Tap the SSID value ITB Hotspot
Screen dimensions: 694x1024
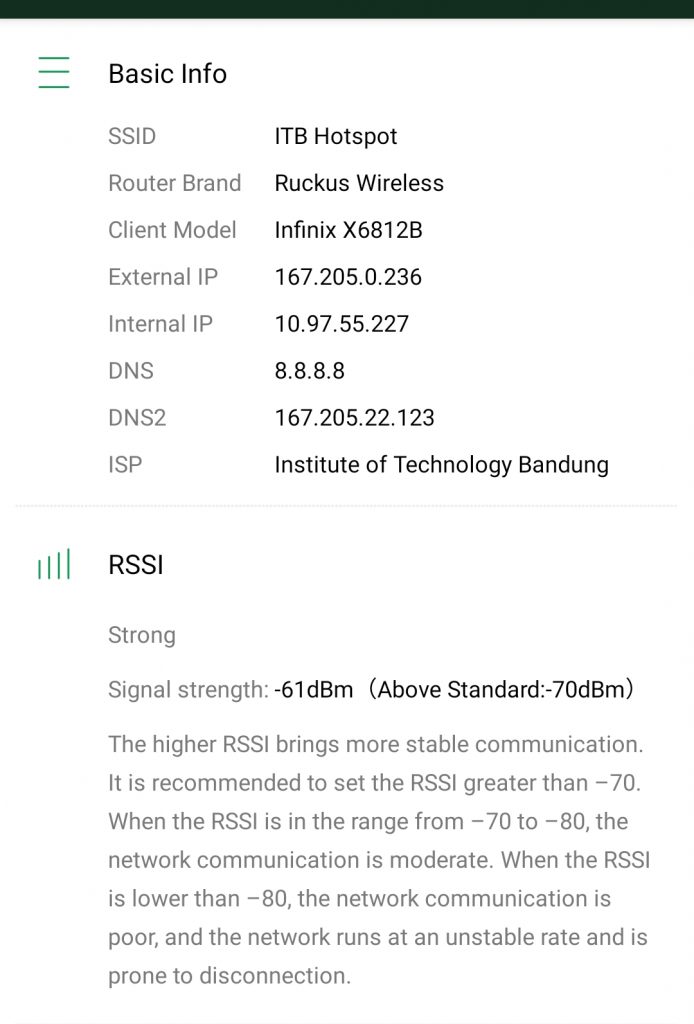(336, 136)
